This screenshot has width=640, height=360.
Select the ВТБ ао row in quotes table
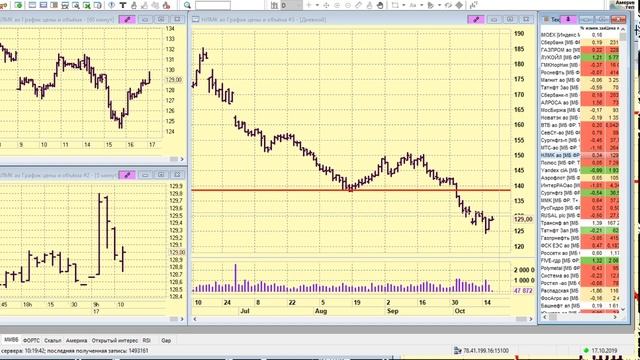[x=580, y=125]
